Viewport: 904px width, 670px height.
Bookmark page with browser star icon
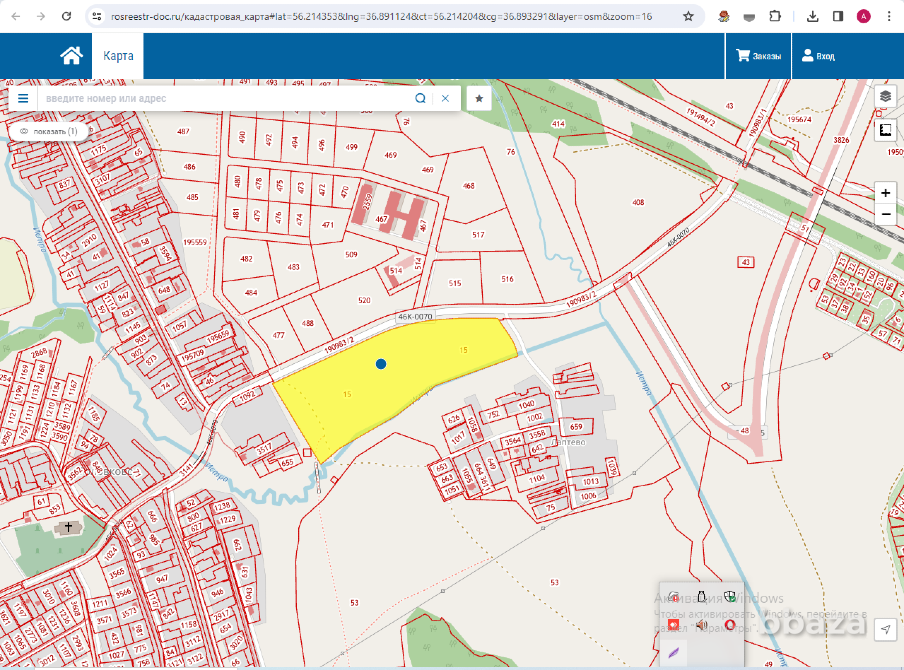pos(688,17)
